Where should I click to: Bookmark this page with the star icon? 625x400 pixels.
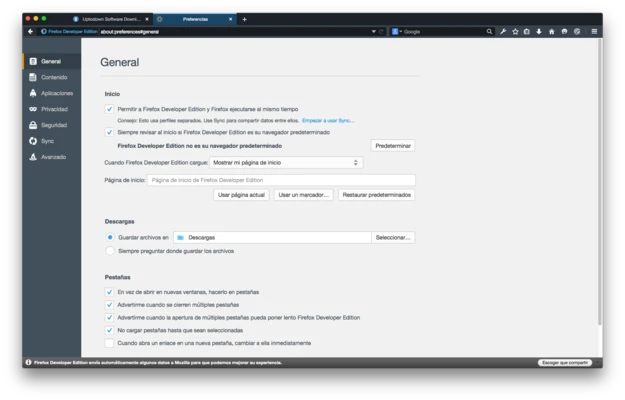515,31
